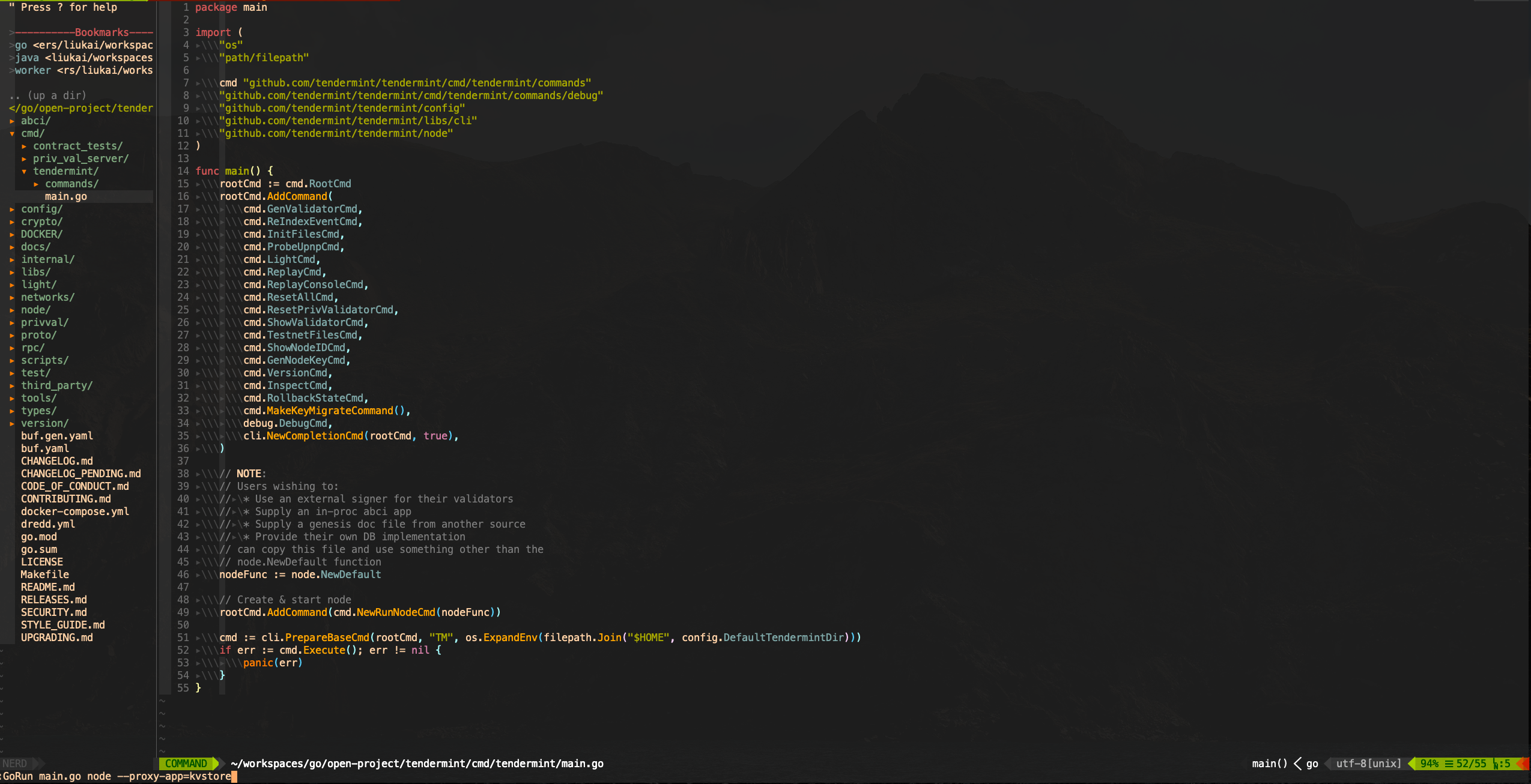Select go.mod file in file tree
Screen dimensions: 1531x784
(38, 536)
